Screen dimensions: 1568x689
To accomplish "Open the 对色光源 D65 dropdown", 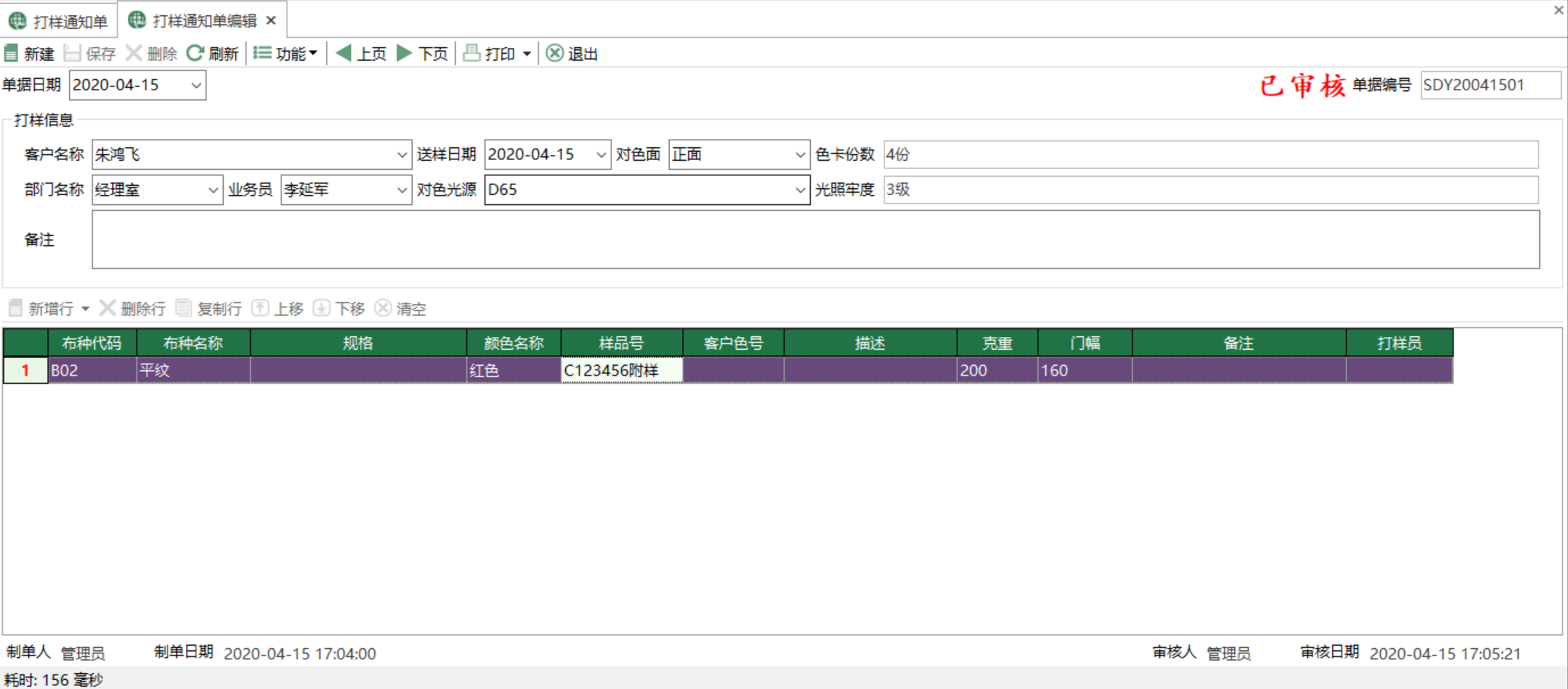I will pos(800,190).
